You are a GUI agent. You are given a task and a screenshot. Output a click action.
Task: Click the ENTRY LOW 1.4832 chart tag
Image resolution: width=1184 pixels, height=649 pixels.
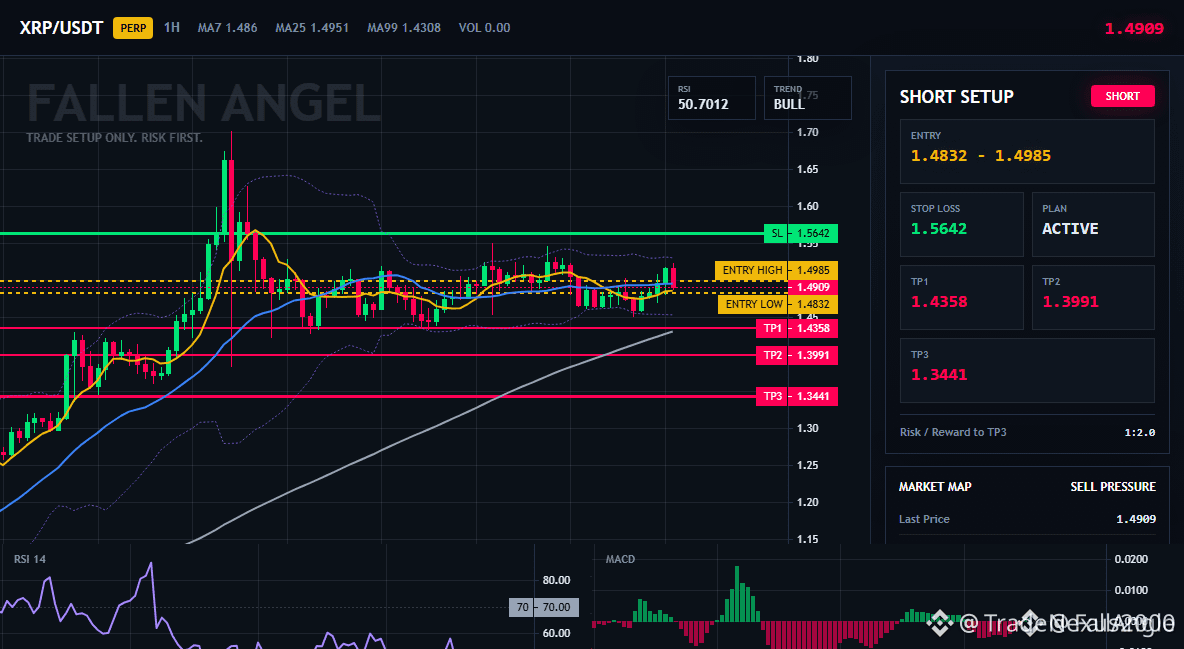[x=778, y=304]
